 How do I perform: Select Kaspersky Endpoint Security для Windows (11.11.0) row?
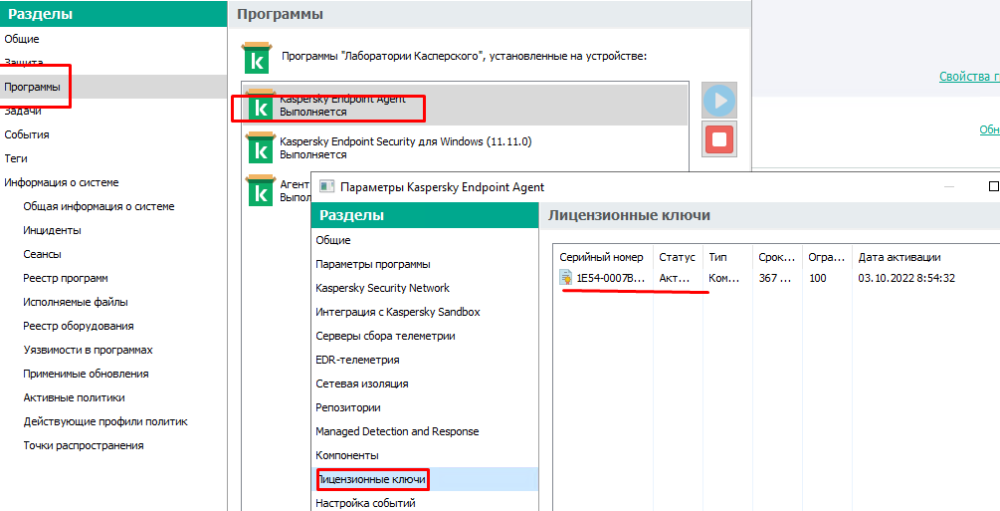point(465,148)
